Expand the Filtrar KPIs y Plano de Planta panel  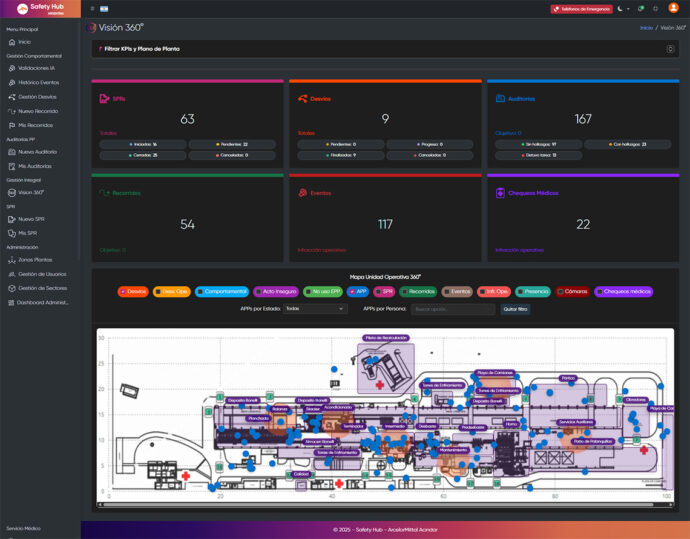670,48
